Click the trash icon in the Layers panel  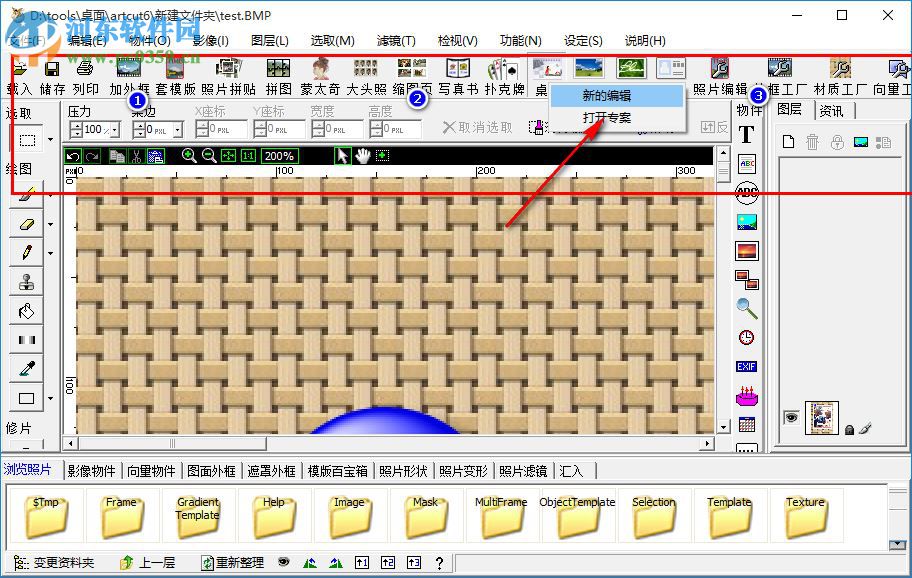coord(812,142)
